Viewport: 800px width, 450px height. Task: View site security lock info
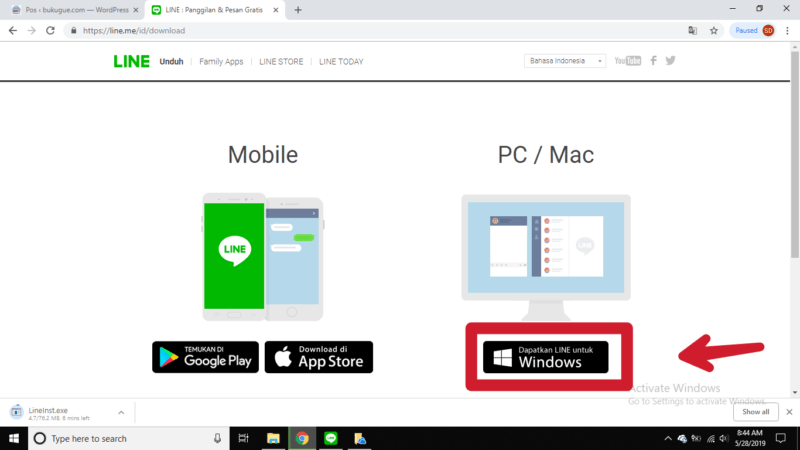[73, 31]
